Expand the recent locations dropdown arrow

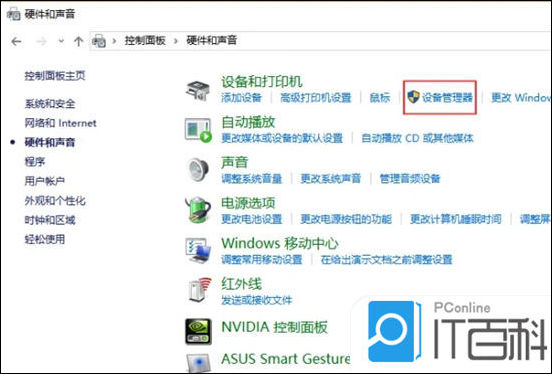click(x=61, y=41)
